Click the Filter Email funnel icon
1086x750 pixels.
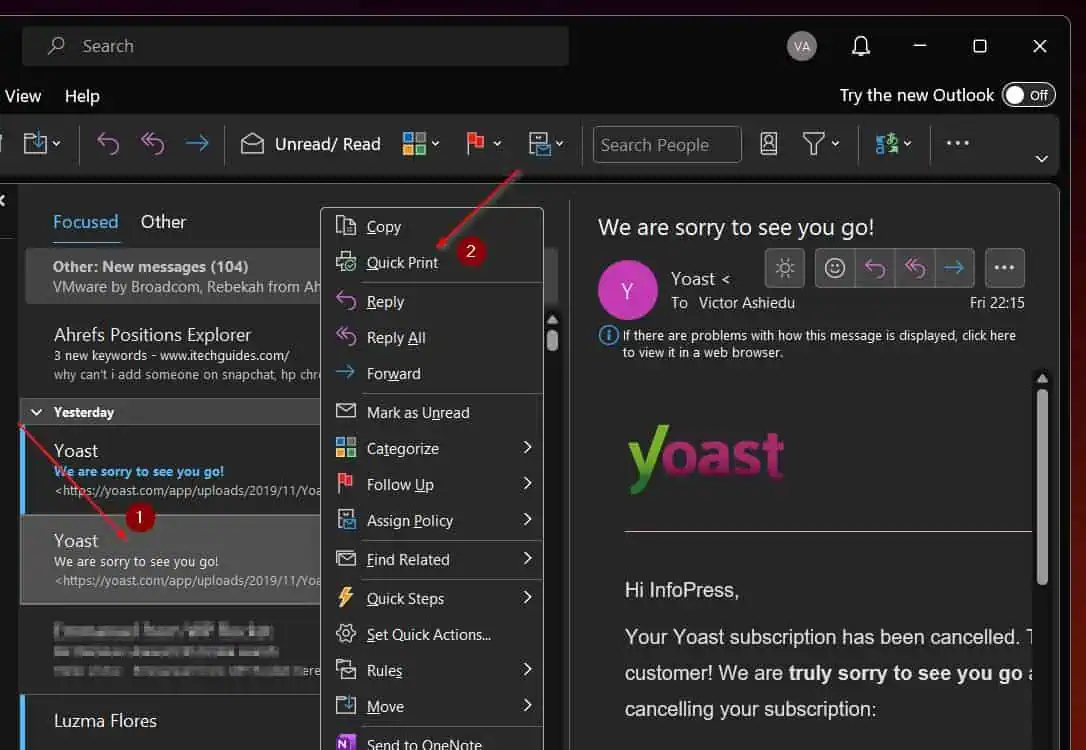coord(813,143)
